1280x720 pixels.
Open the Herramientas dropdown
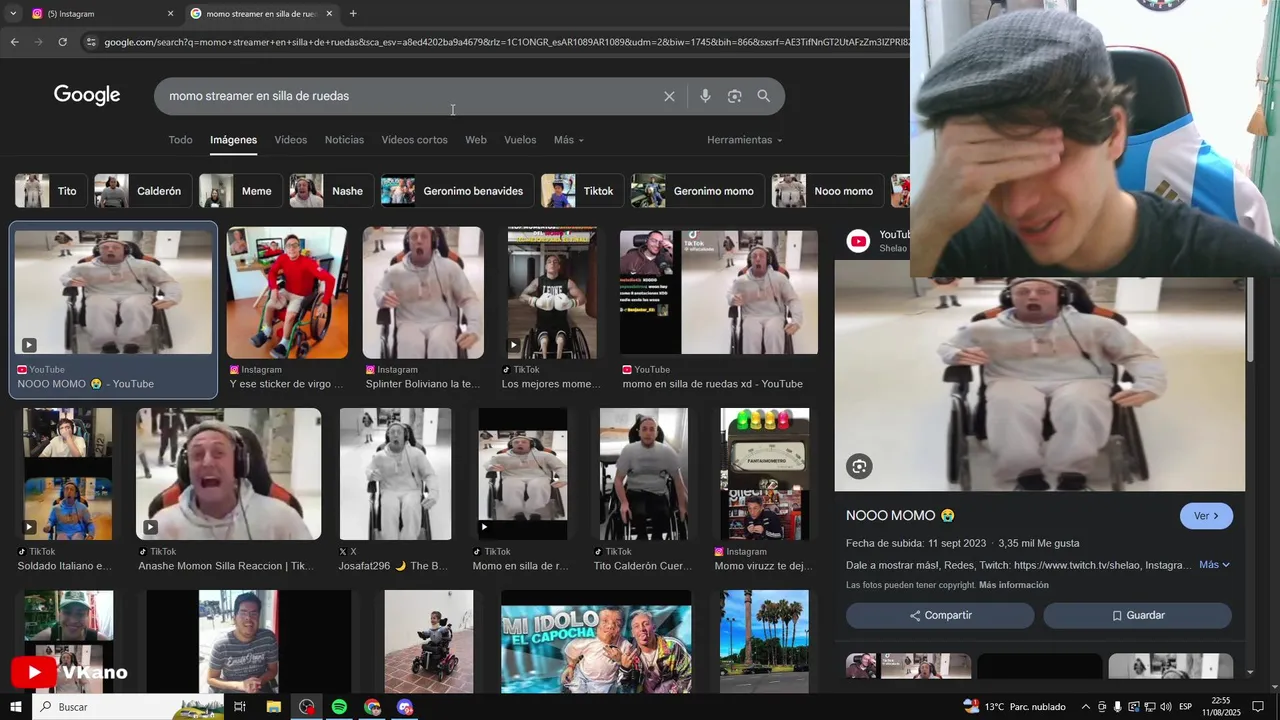click(744, 140)
